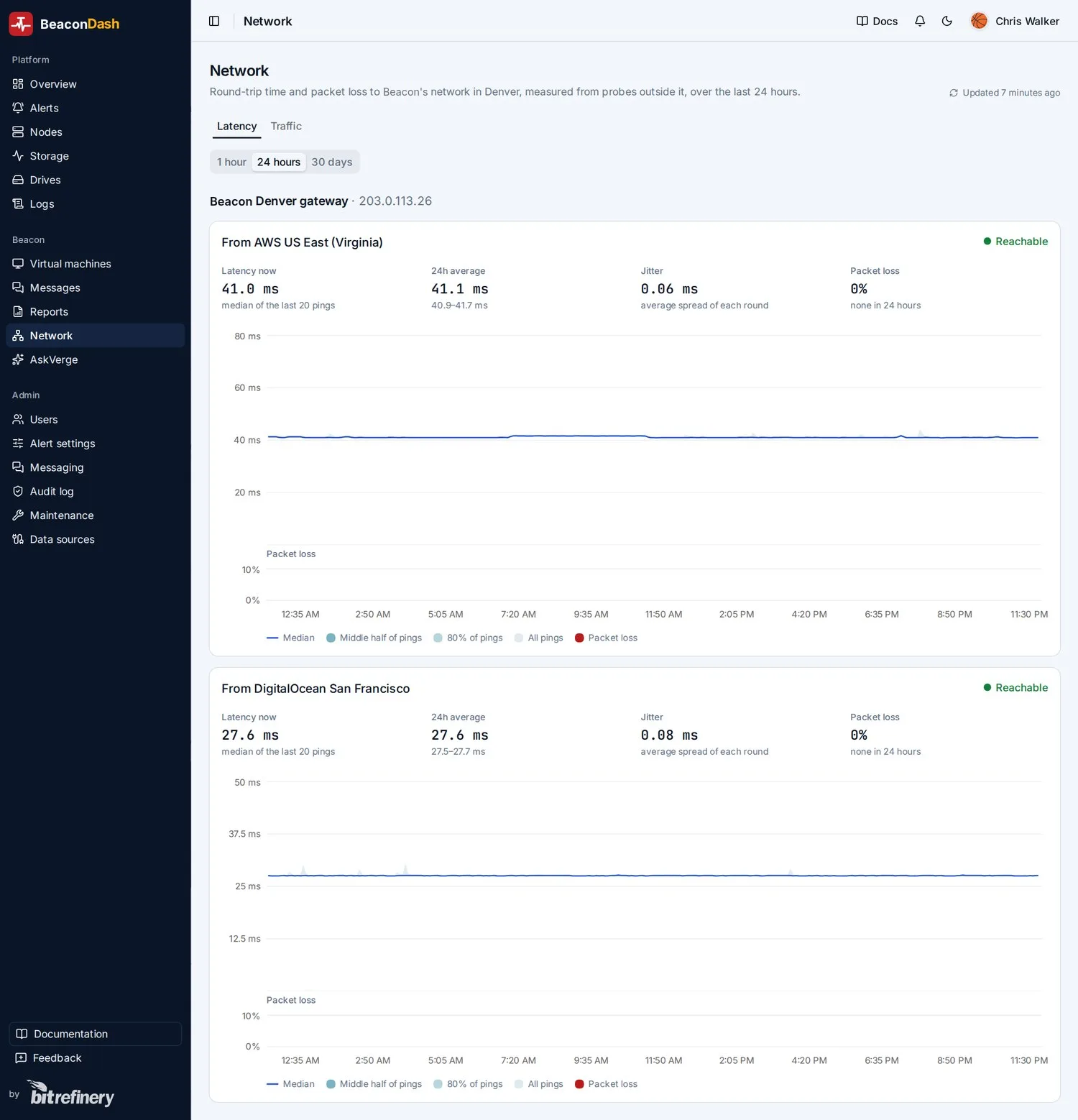1078x1120 pixels.
Task: Click the Reports document icon
Action: pyautogui.click(x=18, y=311)
